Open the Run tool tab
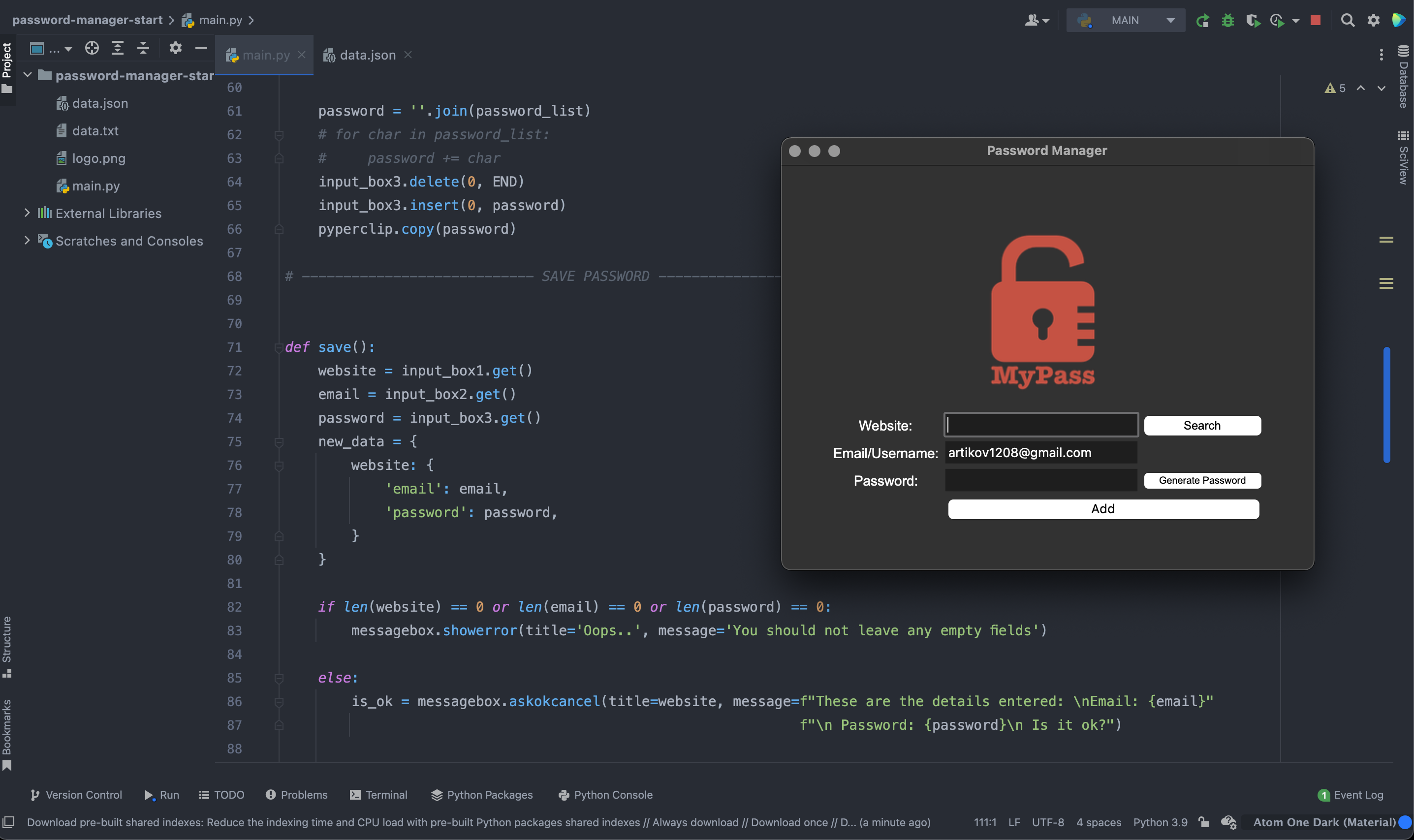The image size is (1414, 840). [x=162, y=795]
